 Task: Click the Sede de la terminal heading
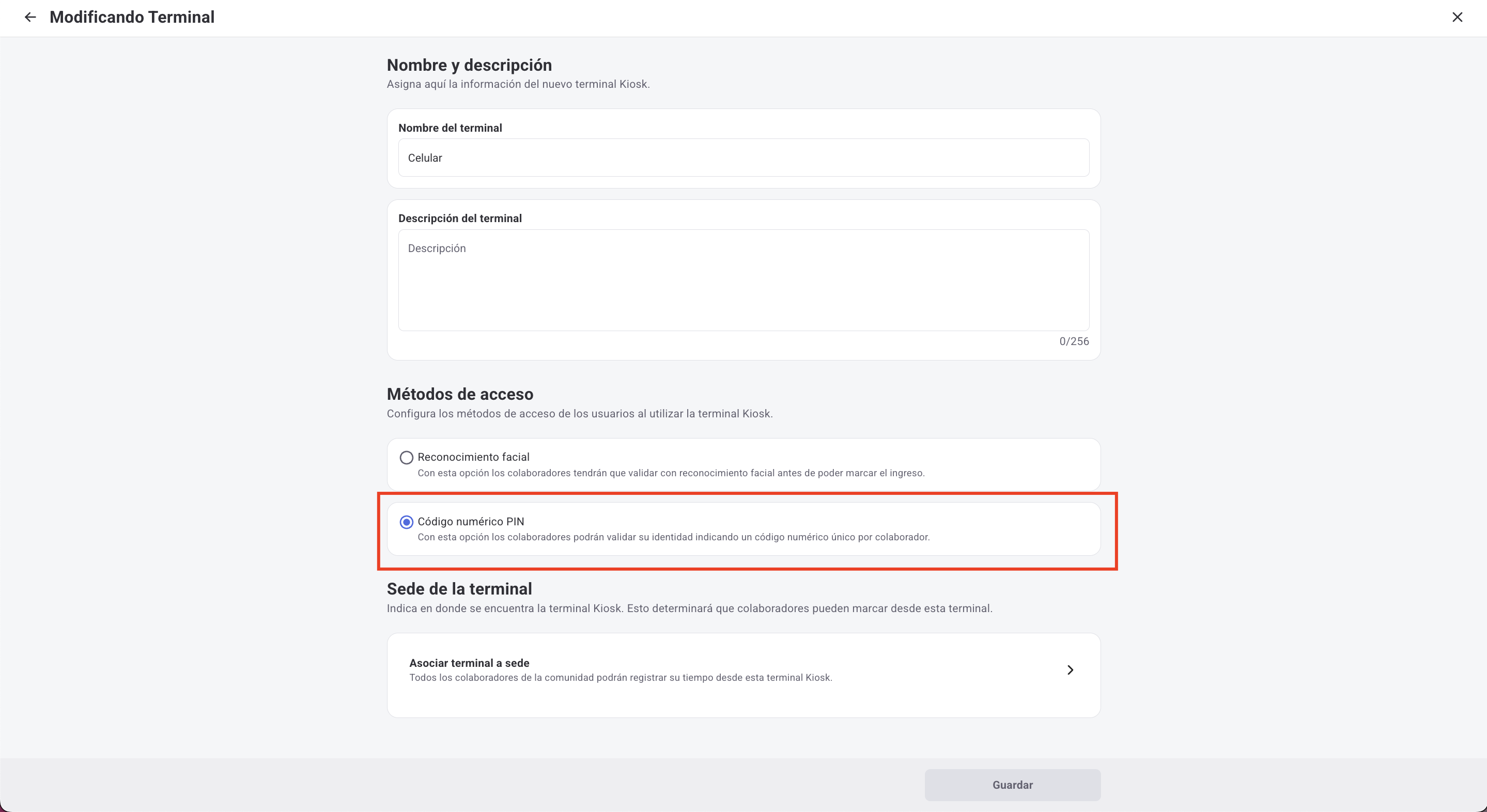click(x=459, y=589)
